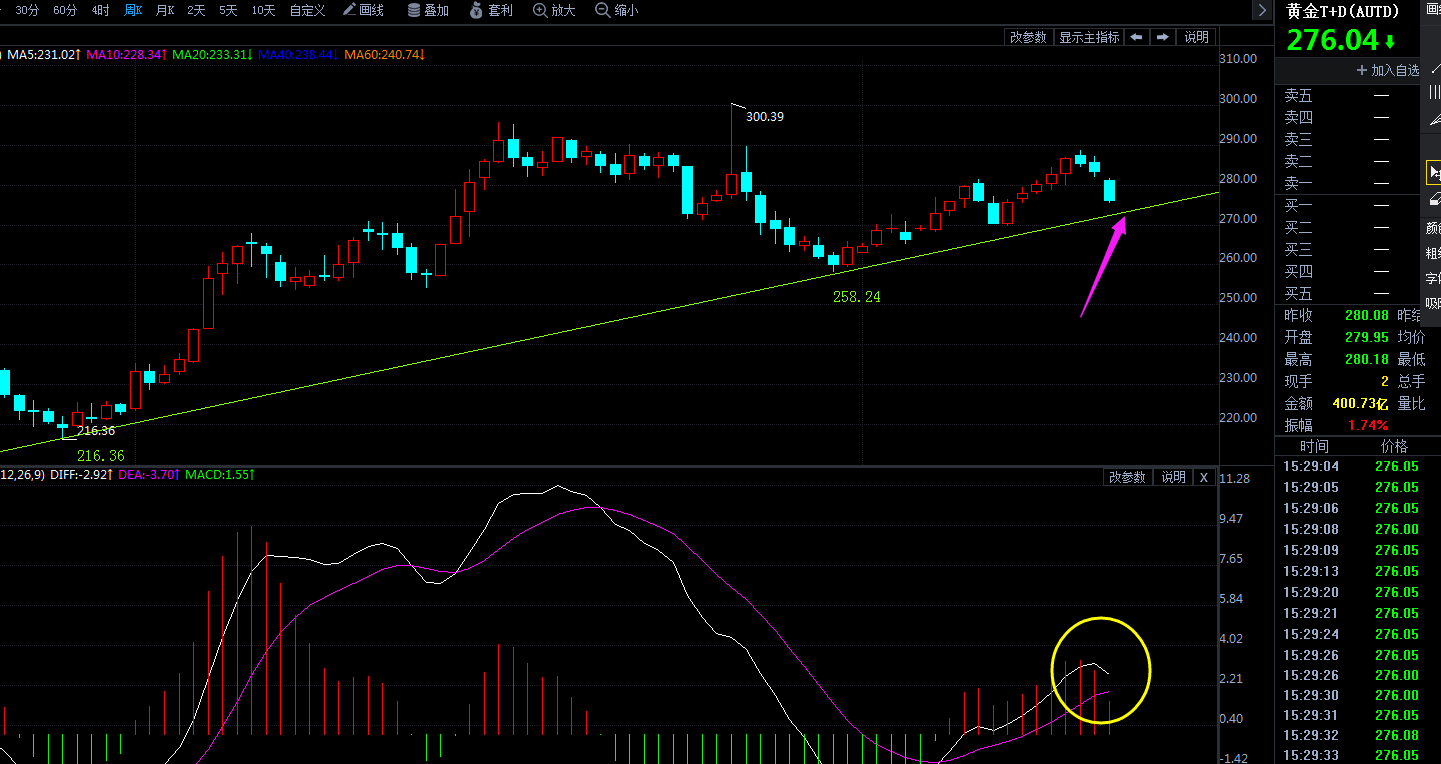The width and height of the screenshot is (1441, 764).
Task: Click the MACD:1.55 value label
Action: point(221,474)
